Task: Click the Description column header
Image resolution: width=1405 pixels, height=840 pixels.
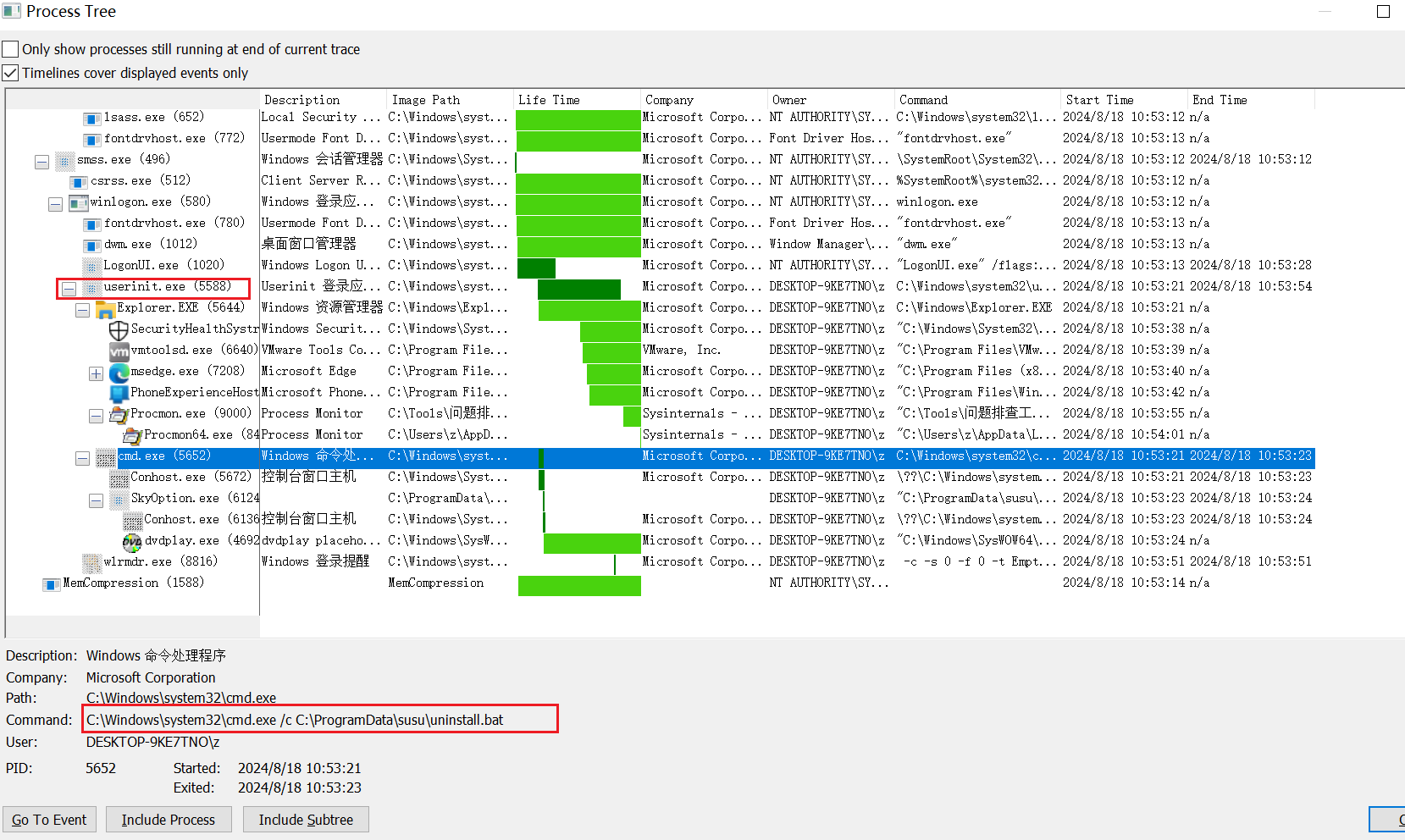Action: 323,100
